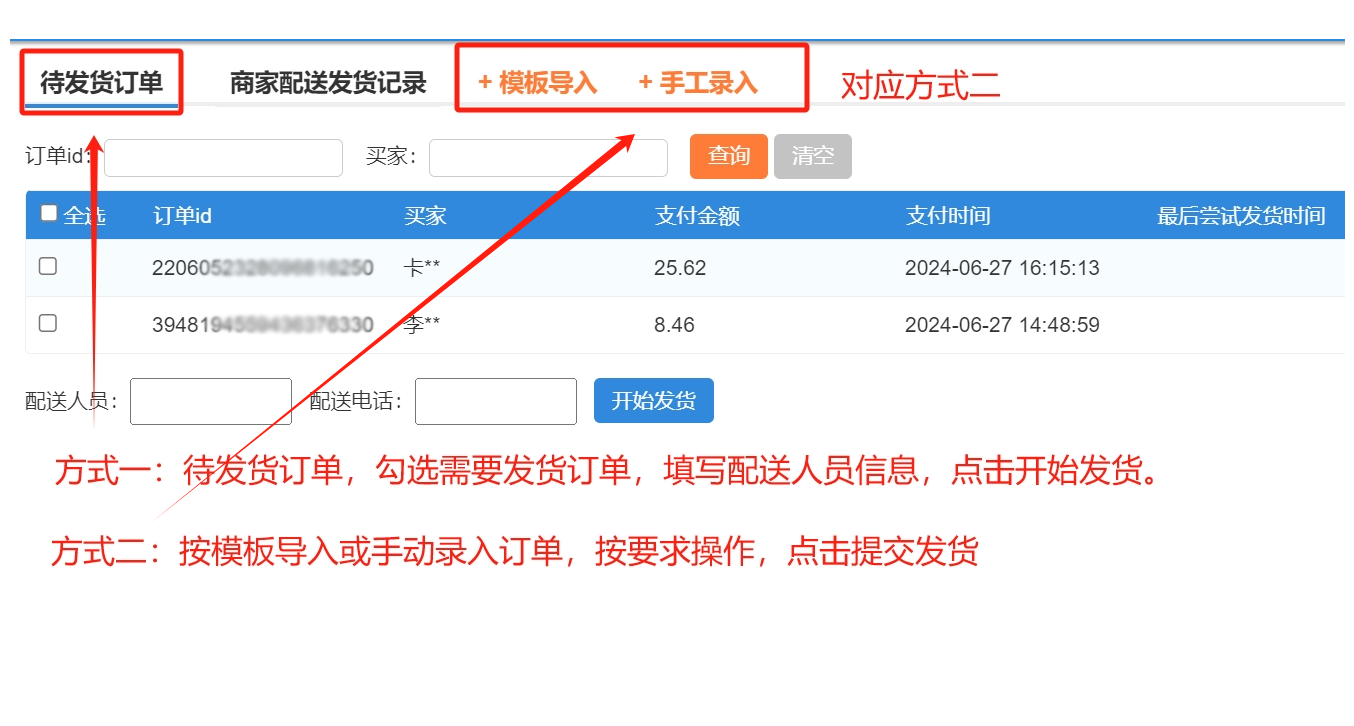The width and height of the screenshot is (1354, 726).
Task: Toggle the 全选 checkbox in table header
Action: pos(49,213)
